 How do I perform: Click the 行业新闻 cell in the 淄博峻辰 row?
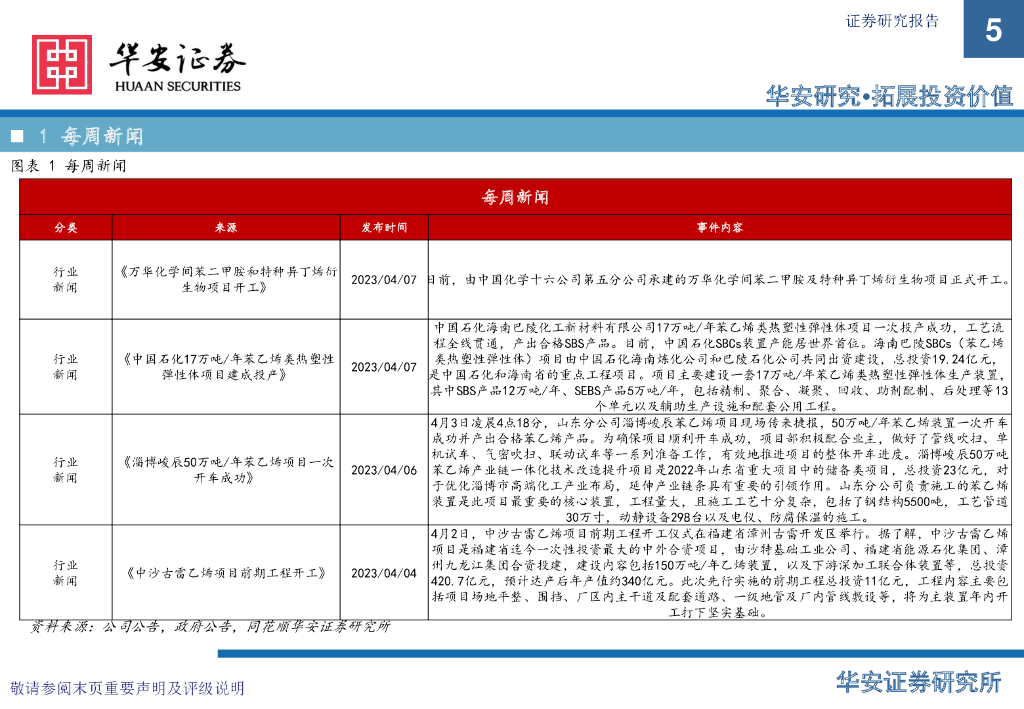[x=66, y=470]
